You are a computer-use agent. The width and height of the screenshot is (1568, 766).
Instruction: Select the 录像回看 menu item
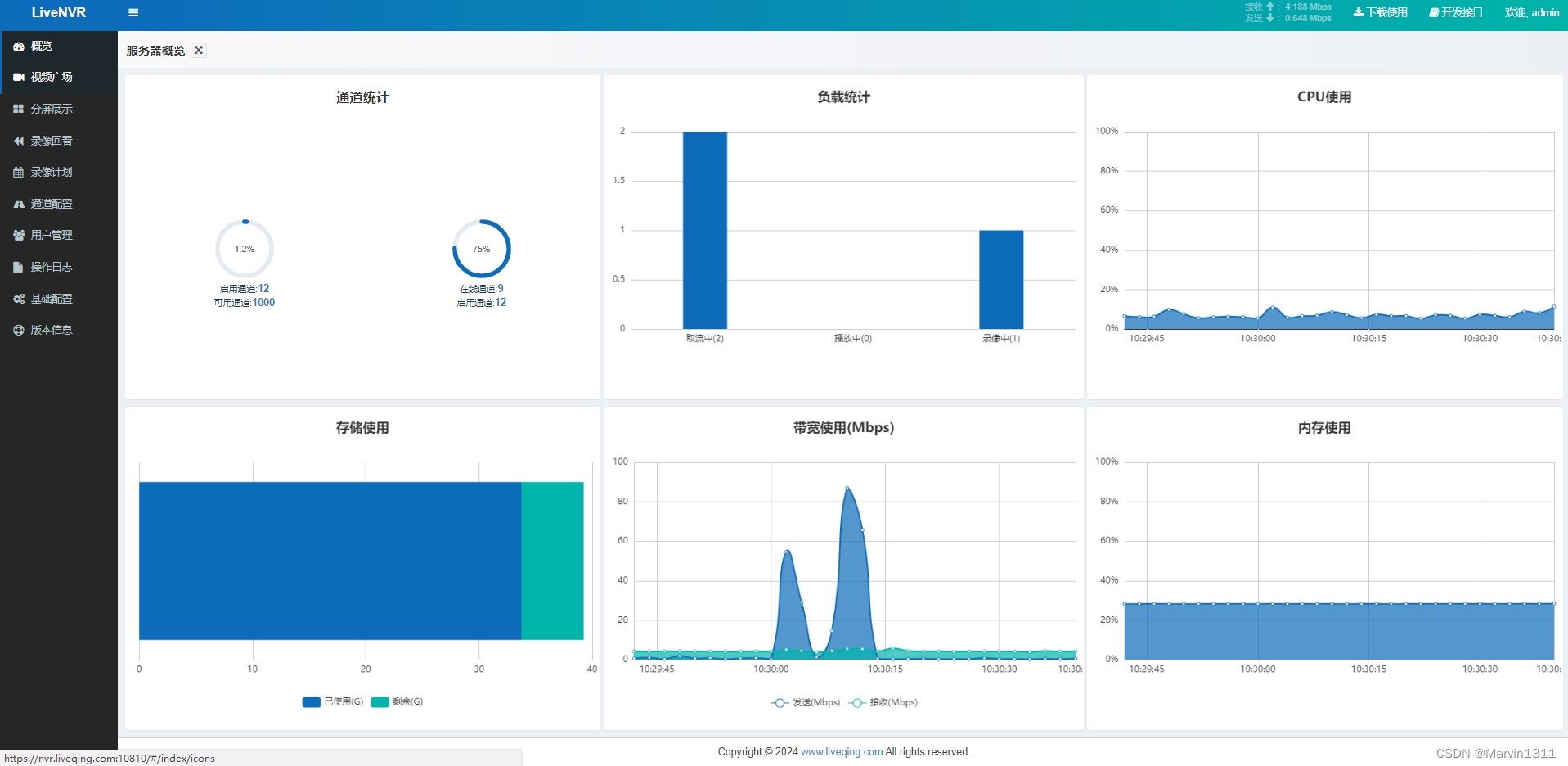point(59,141)
